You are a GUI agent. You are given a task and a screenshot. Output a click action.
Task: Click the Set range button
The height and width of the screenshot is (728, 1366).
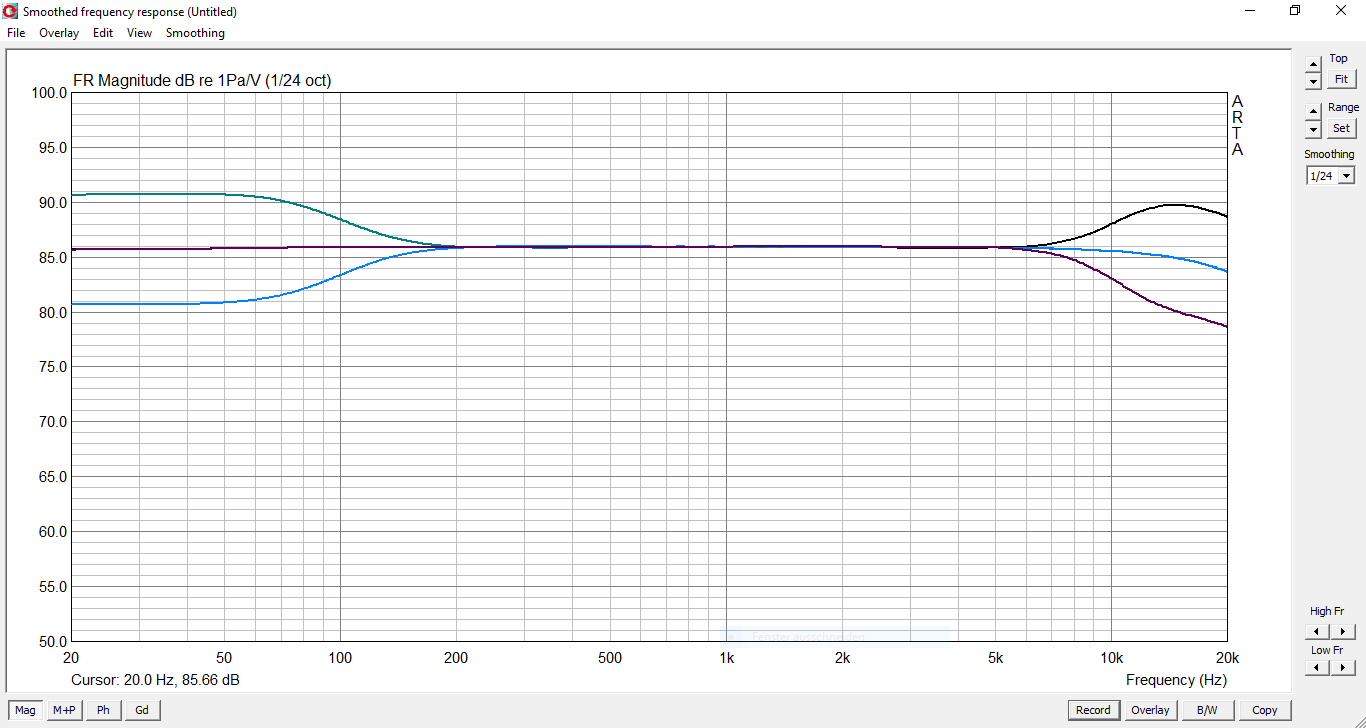click(1341, 128)
